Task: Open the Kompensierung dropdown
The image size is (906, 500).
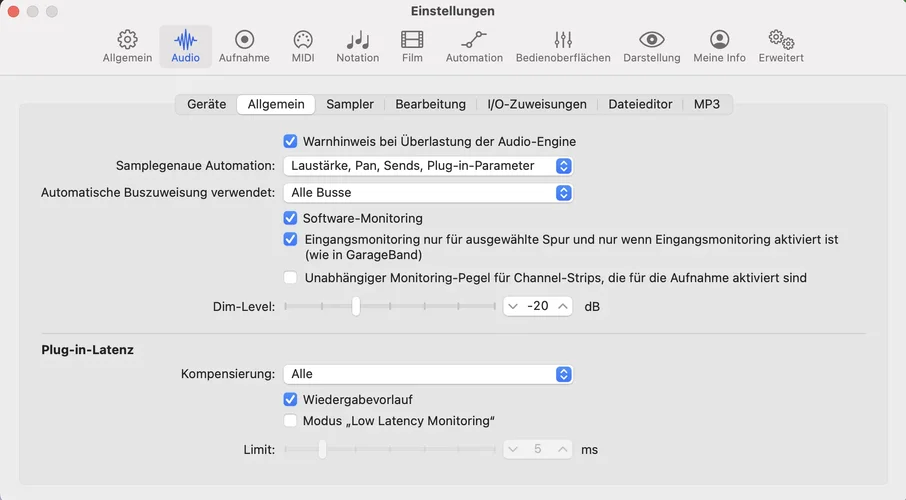Action: (x=428, y=374)
